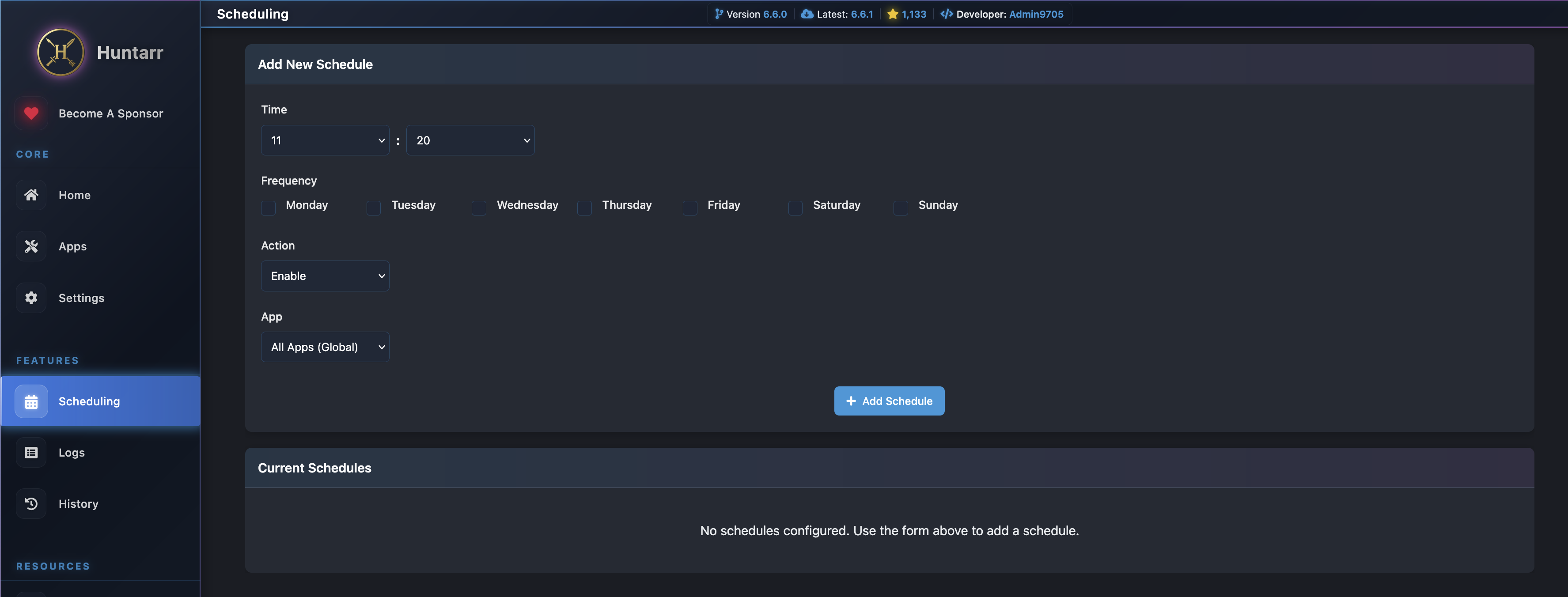Click the History clock icon
The image size is (1568, 597).
click(x=31, y=504)
